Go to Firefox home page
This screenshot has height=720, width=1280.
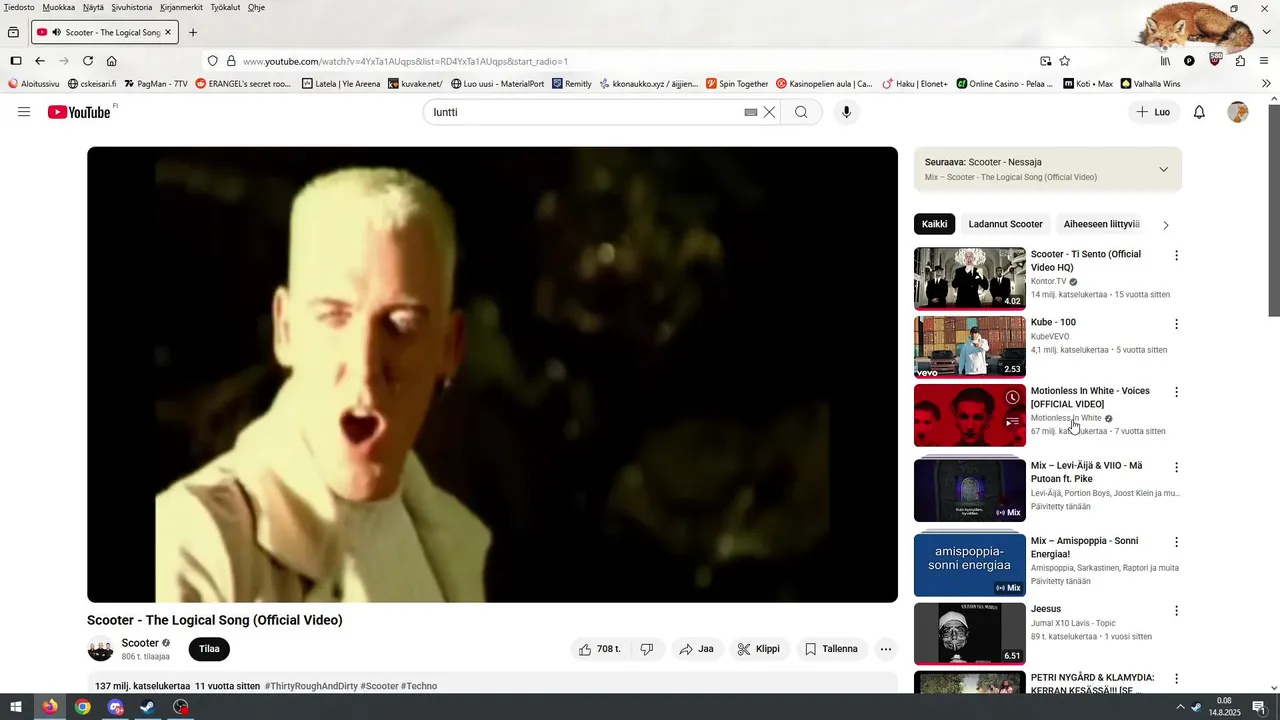(112, 61)
